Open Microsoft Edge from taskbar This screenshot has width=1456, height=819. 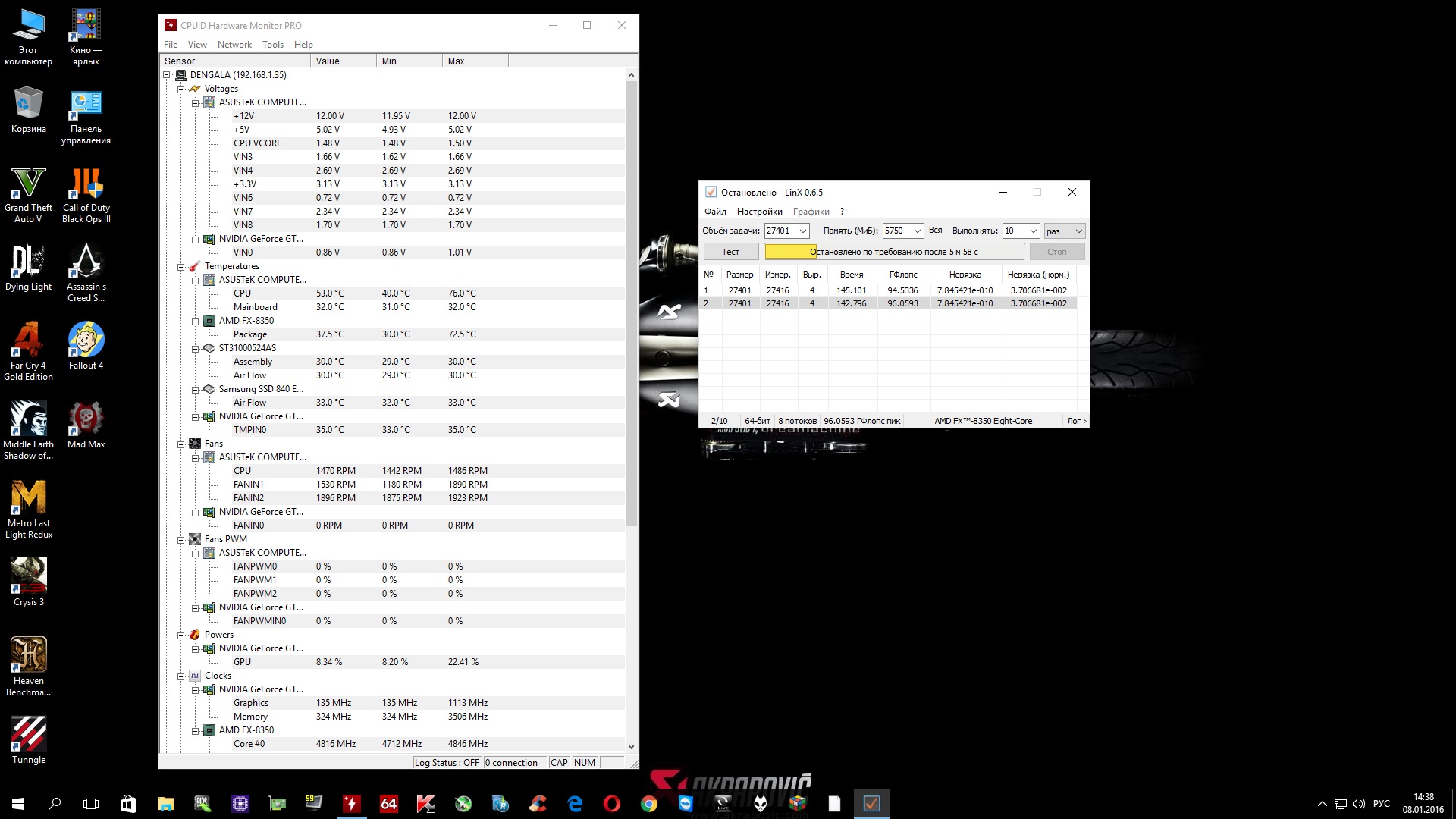click(x=575, y=803)
